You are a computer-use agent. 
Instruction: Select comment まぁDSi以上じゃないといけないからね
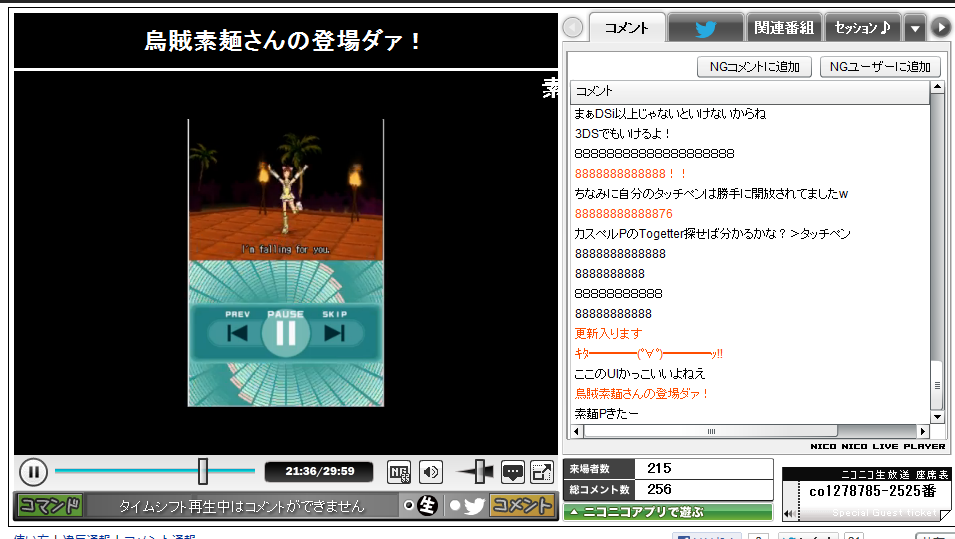(x=670, y=113)
